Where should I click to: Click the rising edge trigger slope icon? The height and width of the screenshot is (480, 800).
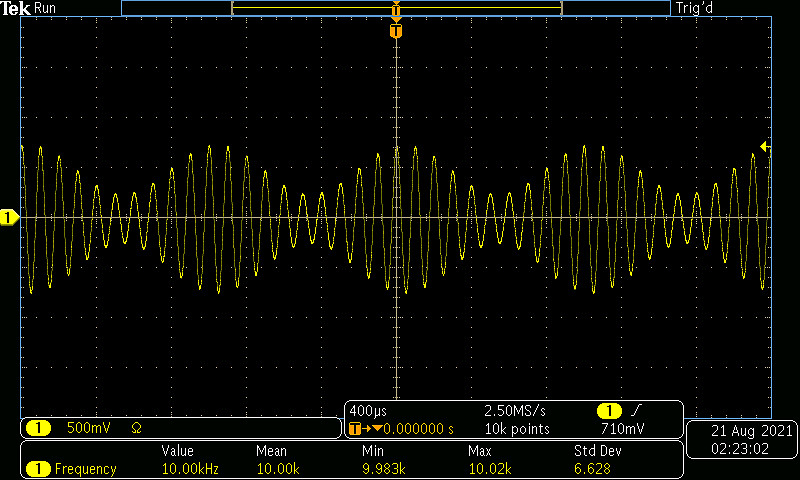click(x=637, y=410)
